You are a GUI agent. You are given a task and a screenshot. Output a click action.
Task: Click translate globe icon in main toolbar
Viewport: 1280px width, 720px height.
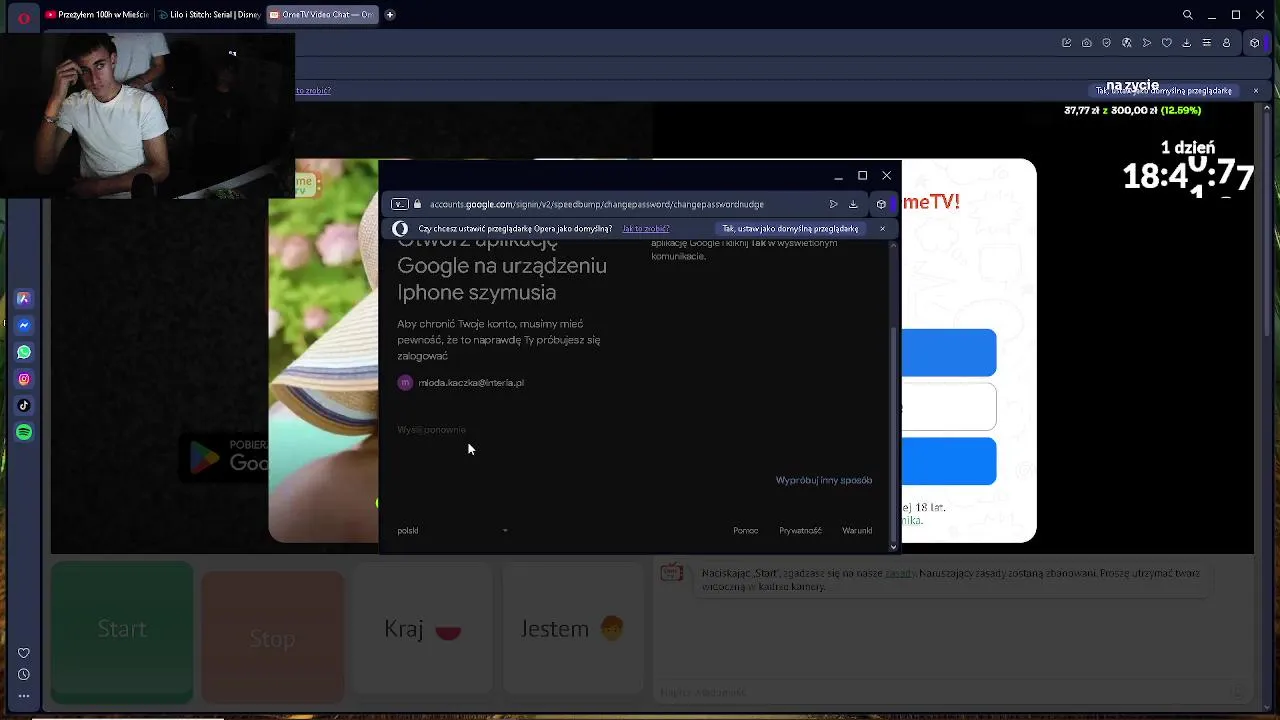point(1126,43)
